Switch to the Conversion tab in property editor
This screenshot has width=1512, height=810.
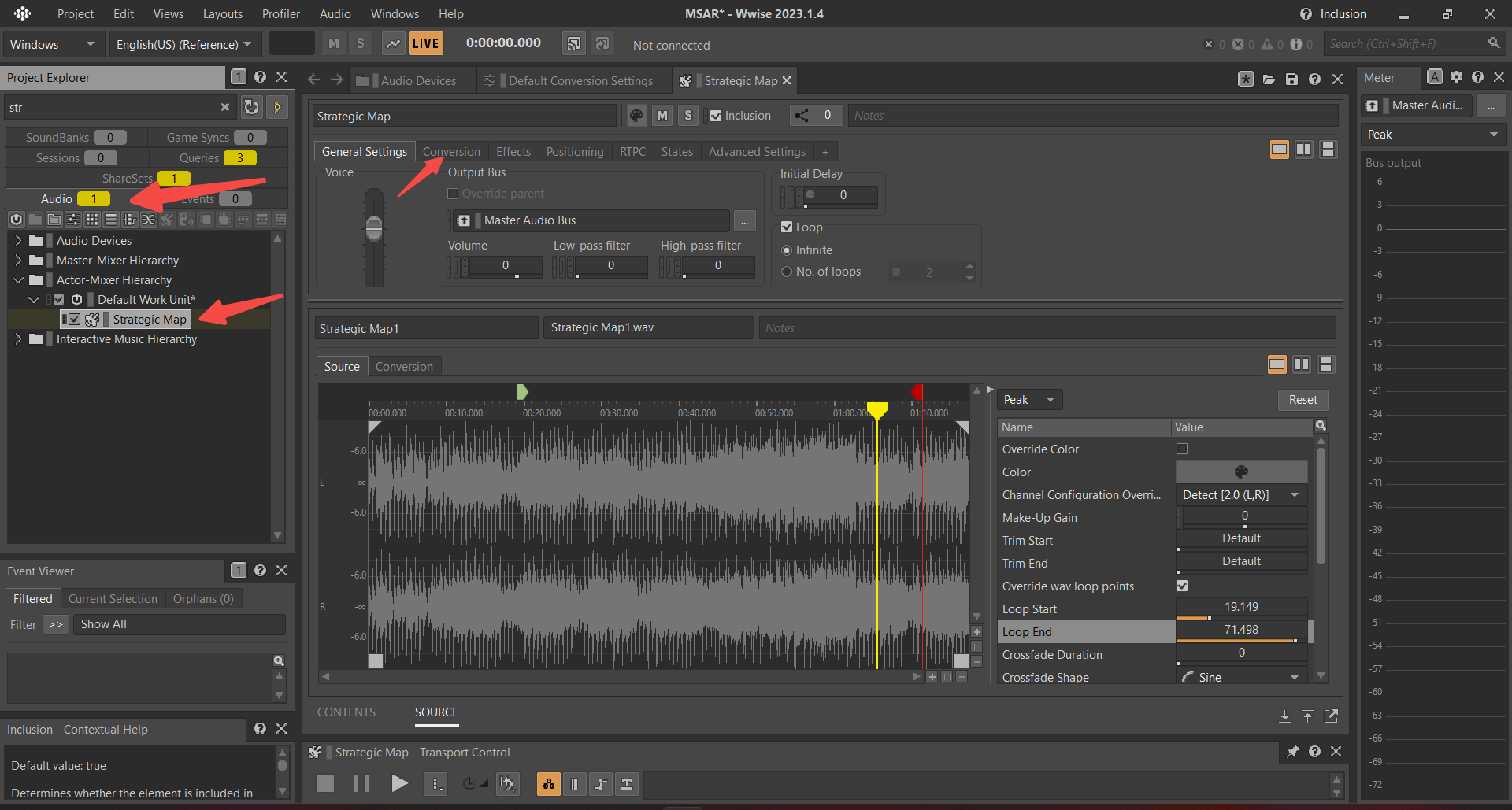pos(451,152)
